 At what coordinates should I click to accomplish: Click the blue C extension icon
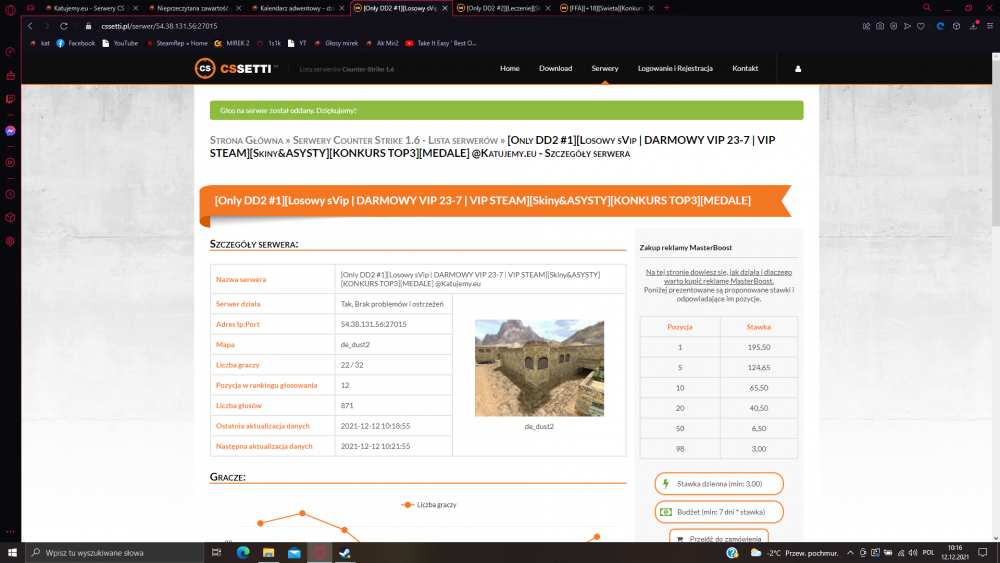coord(940,26)
